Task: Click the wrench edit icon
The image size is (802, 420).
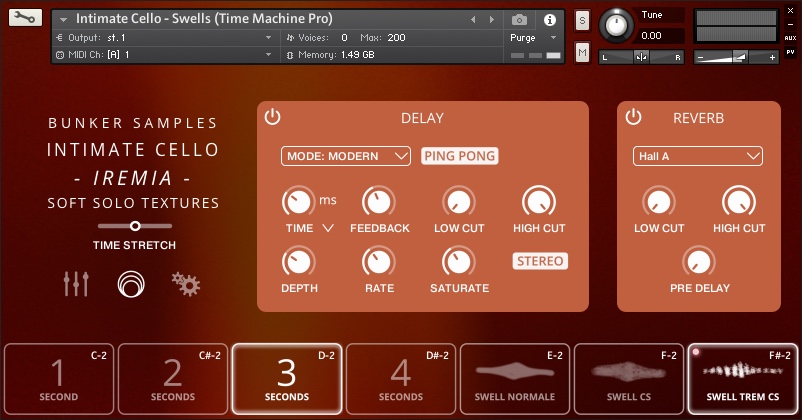Action: click(24, 18)
